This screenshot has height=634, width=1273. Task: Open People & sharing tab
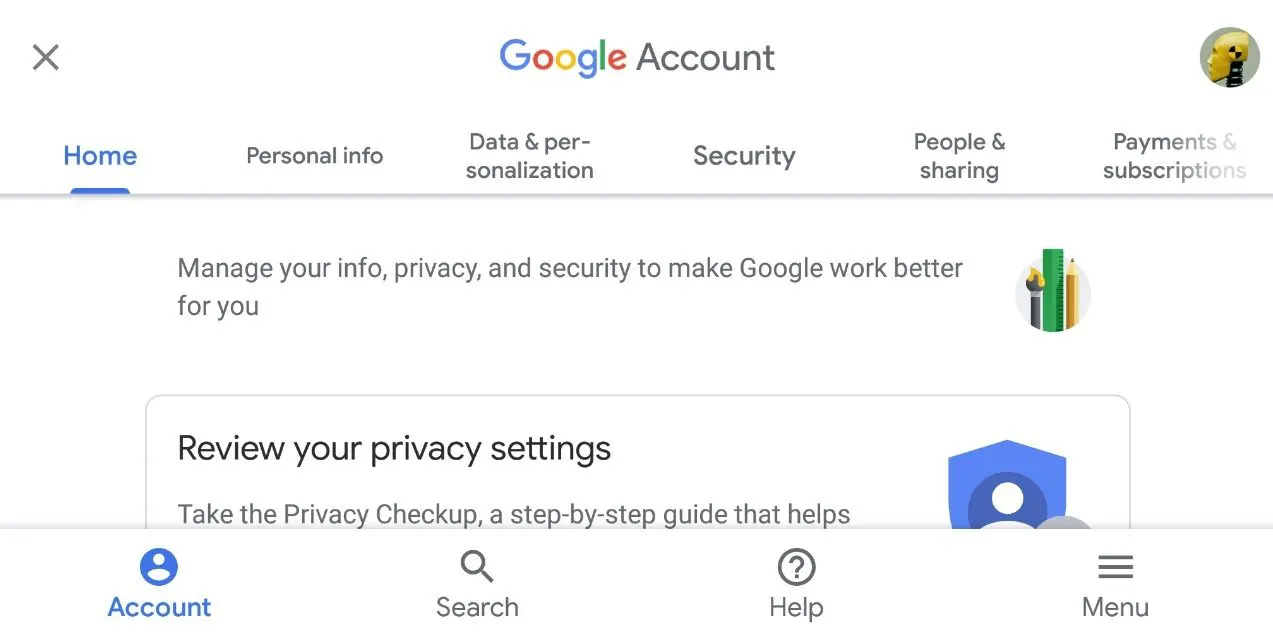(959, 156)
